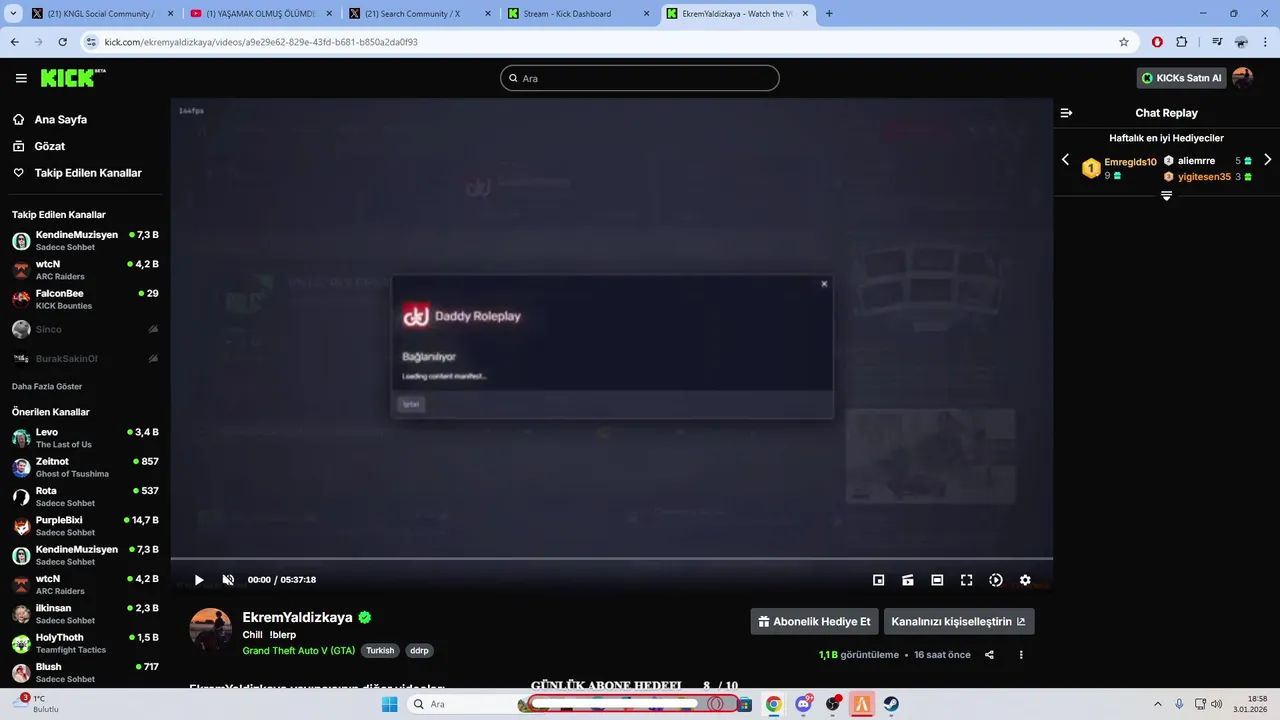
Task: Open recommended channel HolyThoth
Action: tap(85, 643)
